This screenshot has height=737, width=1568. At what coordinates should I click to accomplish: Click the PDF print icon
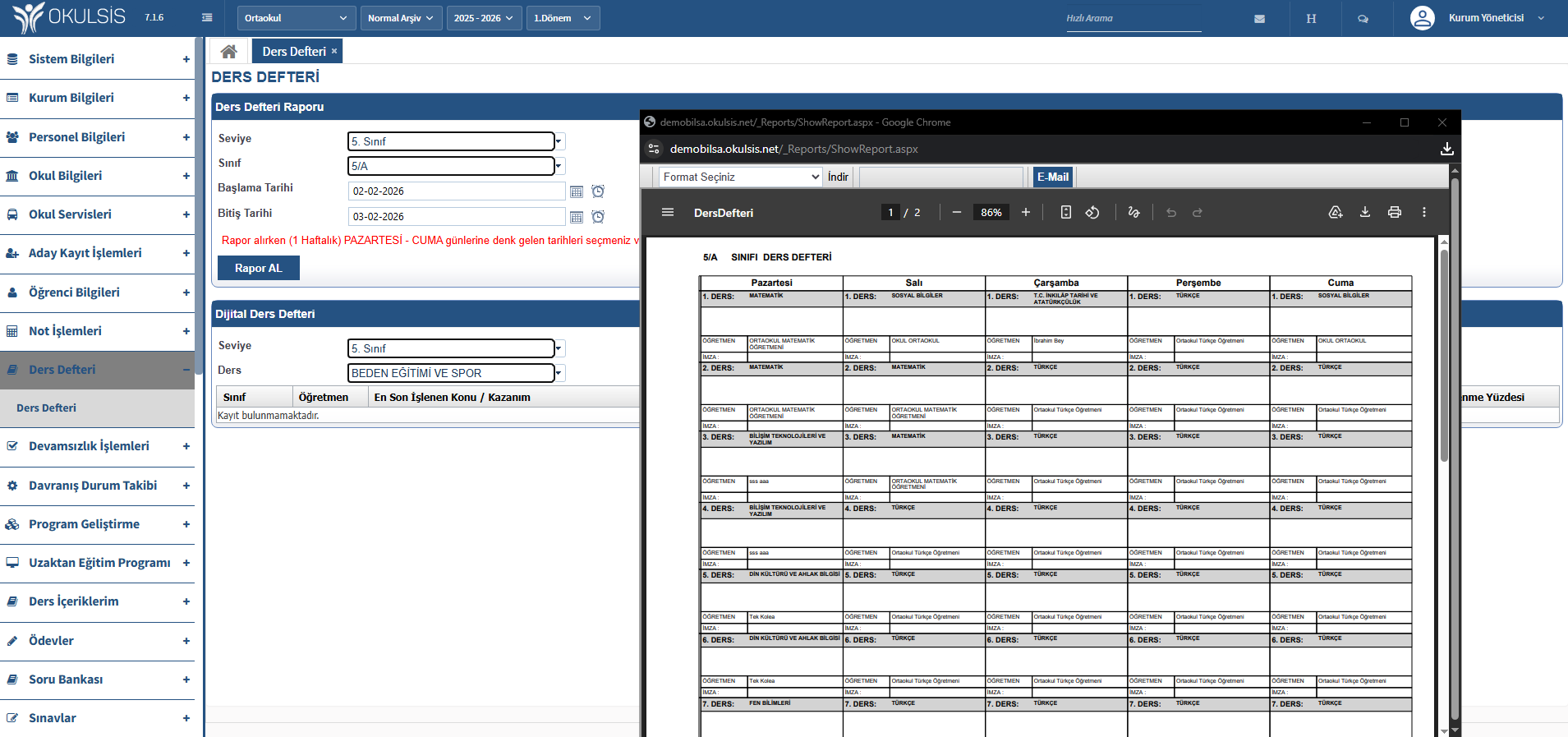(x=1394, y=212)
